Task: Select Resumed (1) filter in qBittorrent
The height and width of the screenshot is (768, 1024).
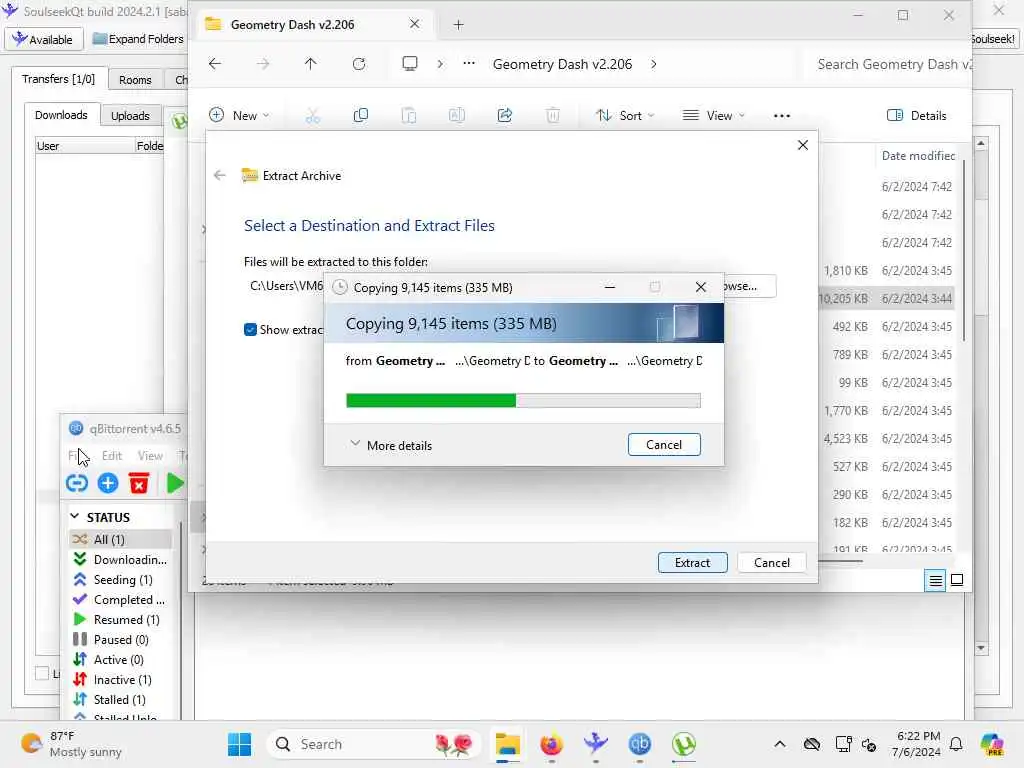Action: (x=120, y=620)
